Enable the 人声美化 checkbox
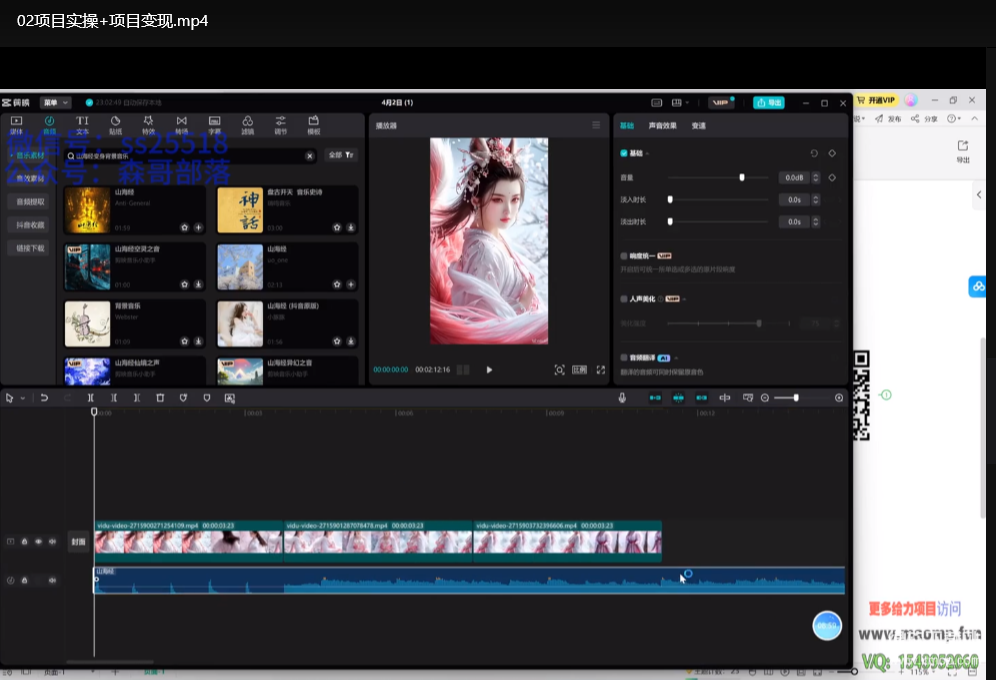This screenshot has width=996, height=680. (624, 298)
